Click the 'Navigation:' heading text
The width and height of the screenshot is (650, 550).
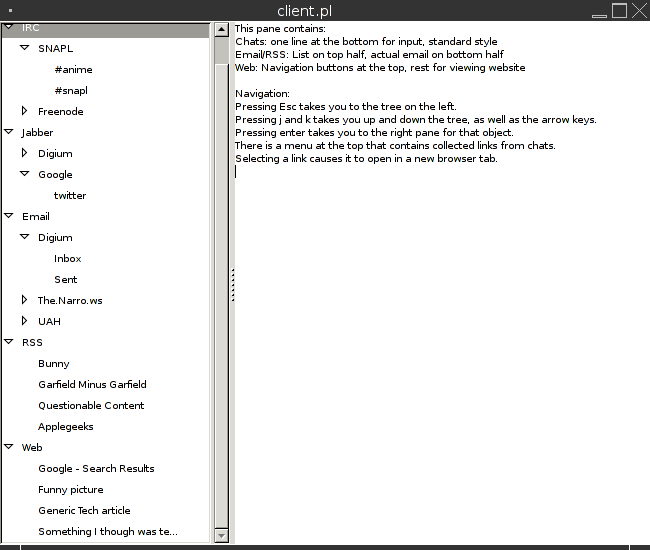(262, 94)
